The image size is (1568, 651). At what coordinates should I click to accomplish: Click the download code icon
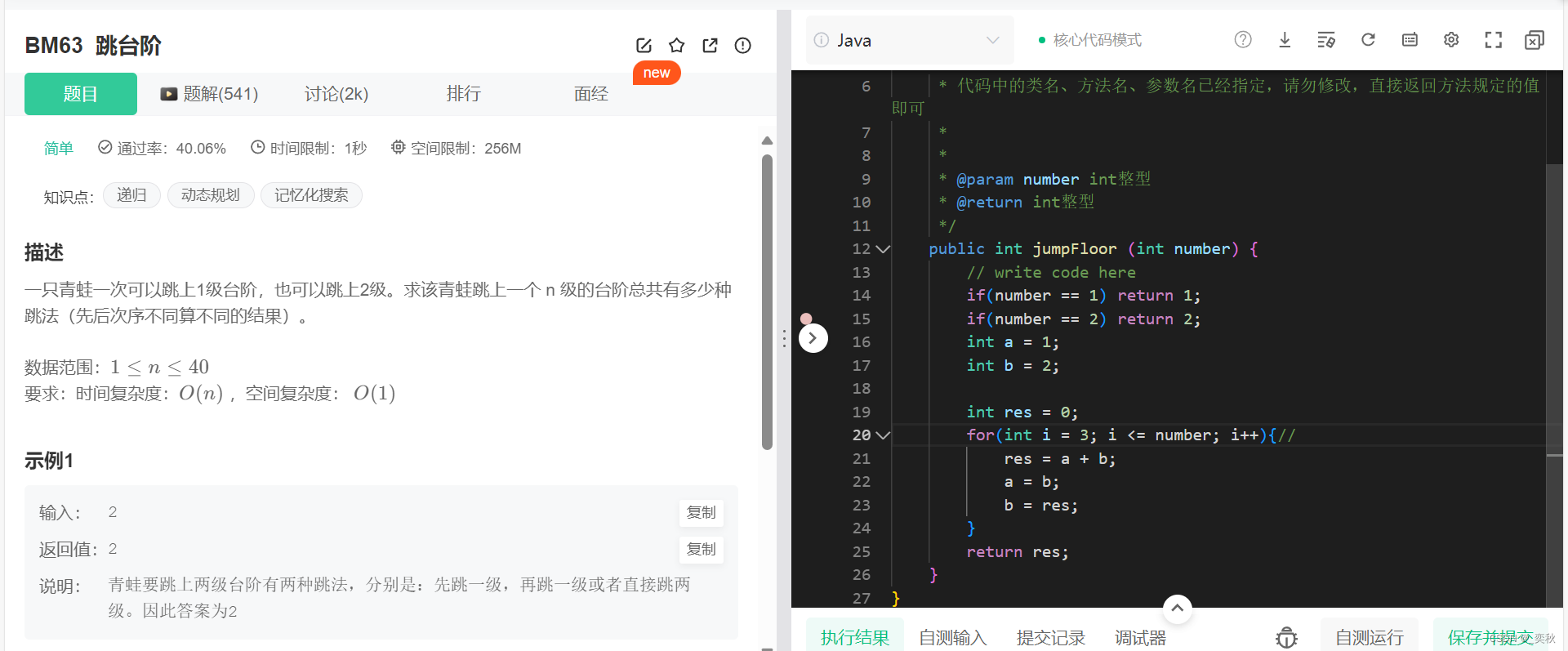click(1285, 40)
